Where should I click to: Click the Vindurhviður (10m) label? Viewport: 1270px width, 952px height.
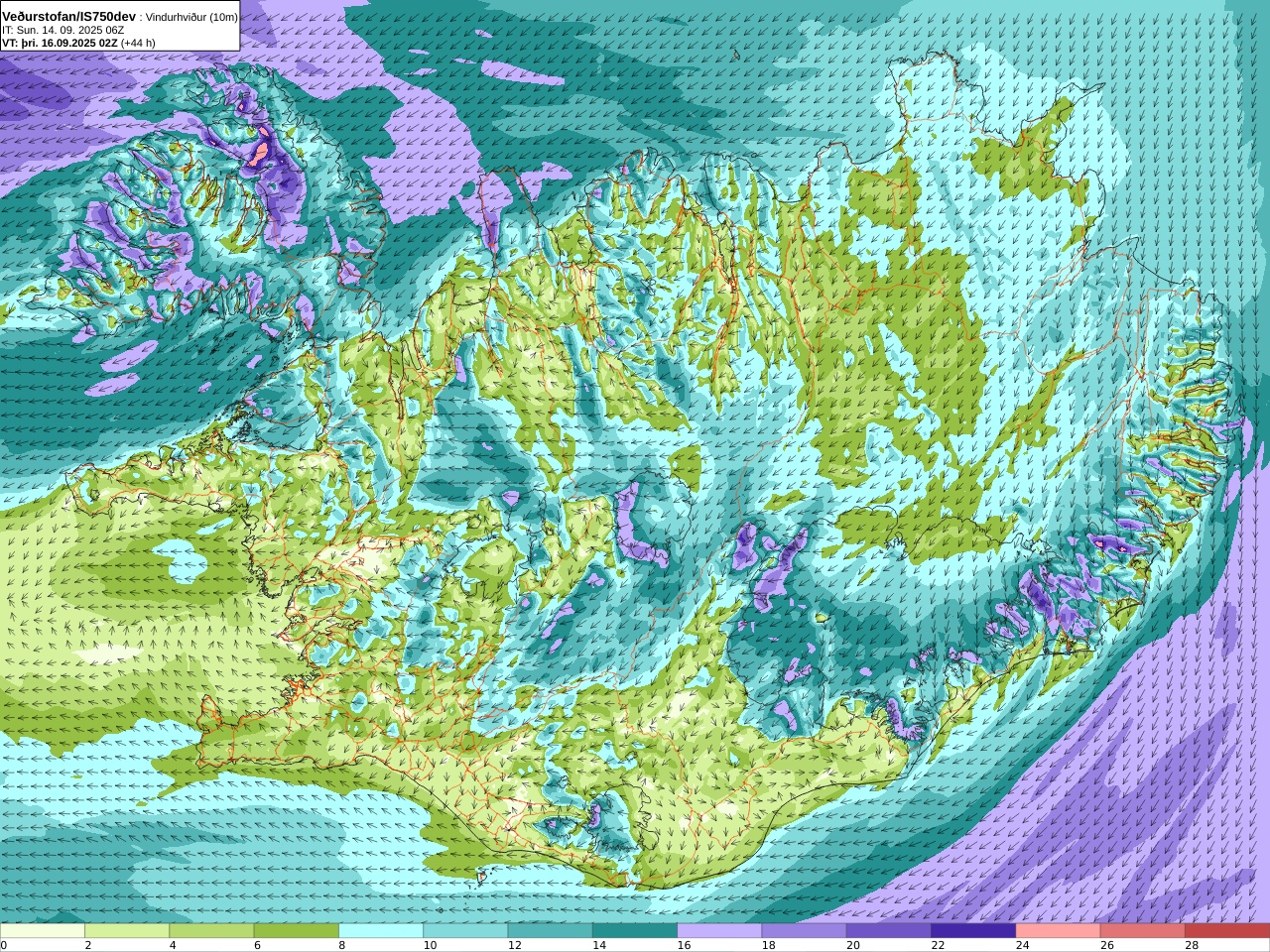click(x=191, y=17)
